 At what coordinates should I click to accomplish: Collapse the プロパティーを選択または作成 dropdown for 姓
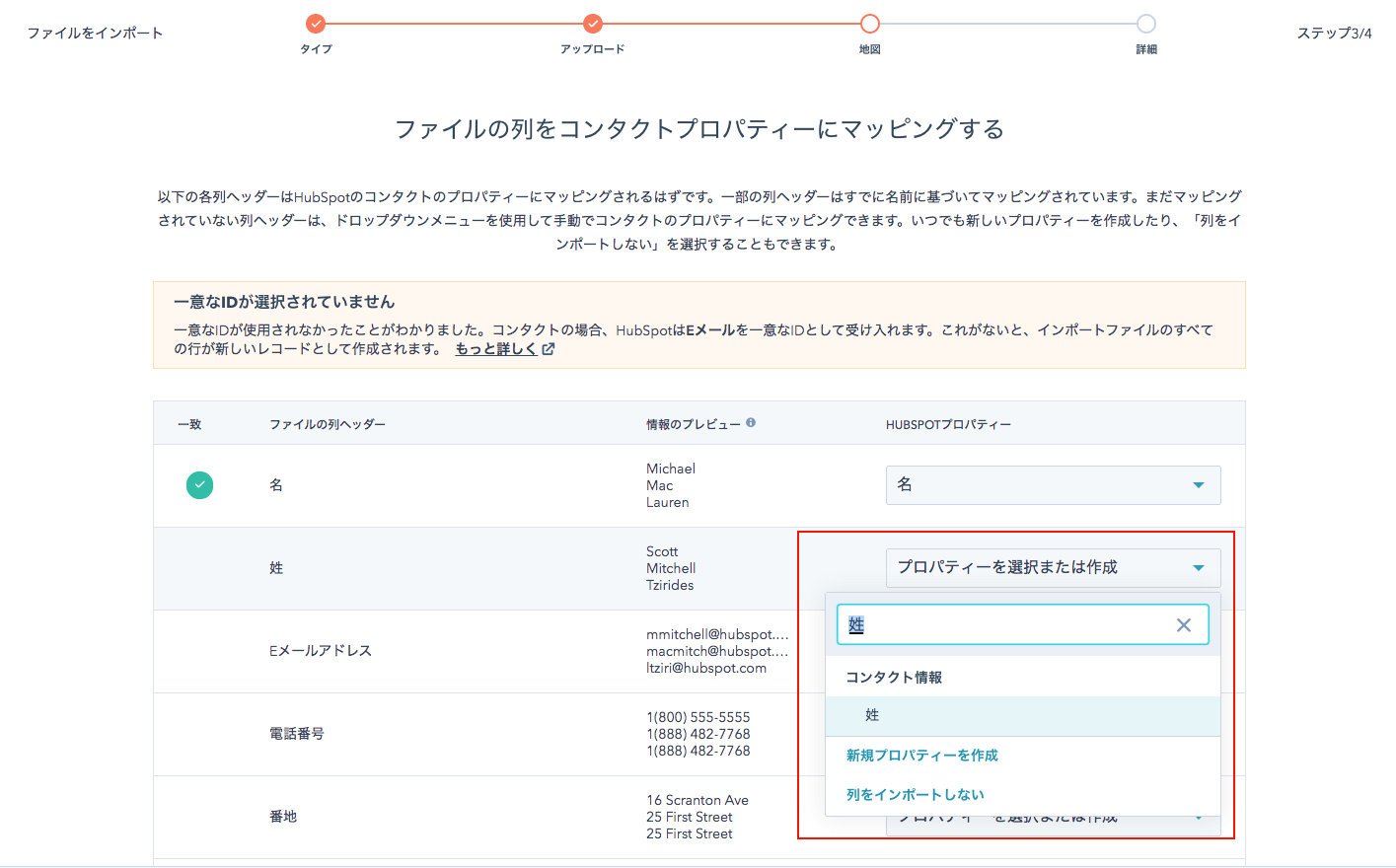[x=1053, y=568]
